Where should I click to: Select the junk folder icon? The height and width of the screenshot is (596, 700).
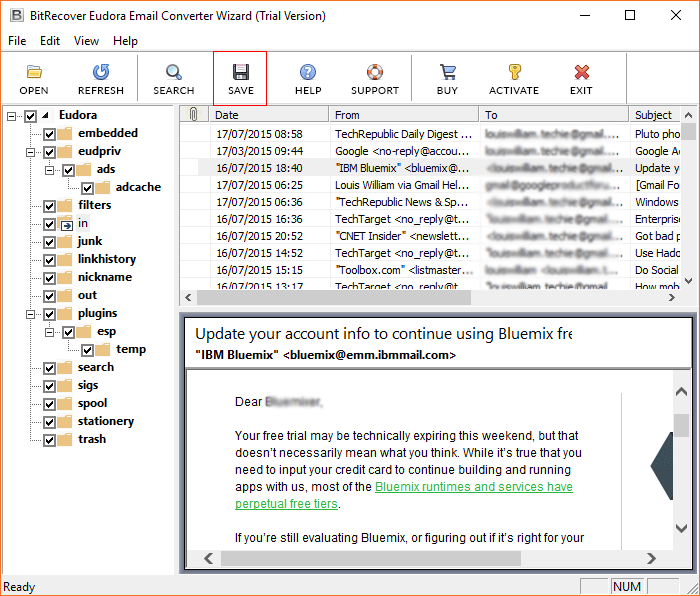(65, 242)
